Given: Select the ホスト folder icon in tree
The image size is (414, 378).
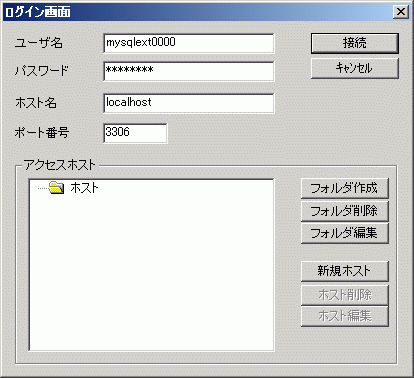Looking at the screenshot, I should tap(56, 188).
